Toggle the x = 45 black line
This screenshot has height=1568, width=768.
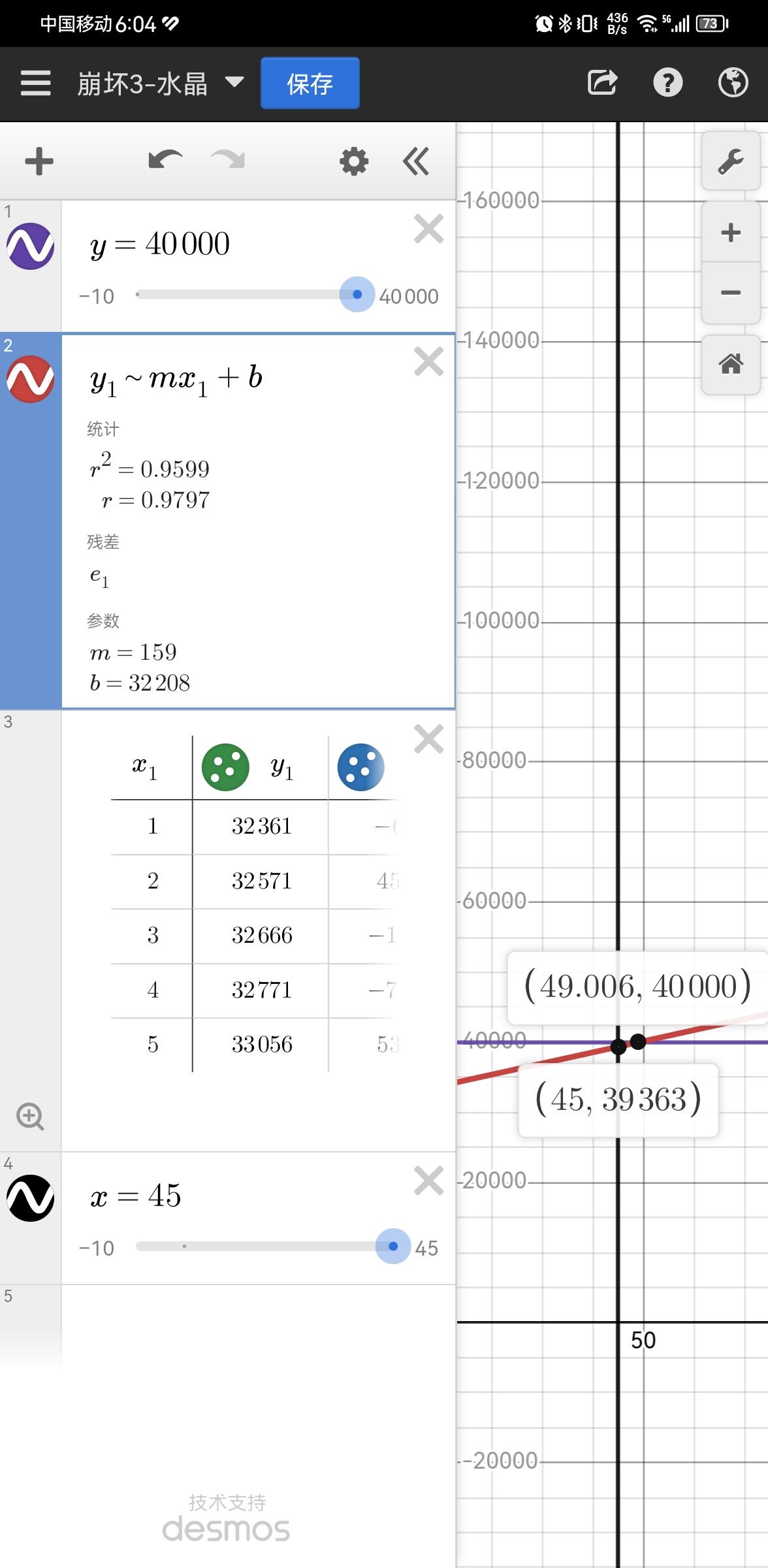click(x=30, y=1198)
